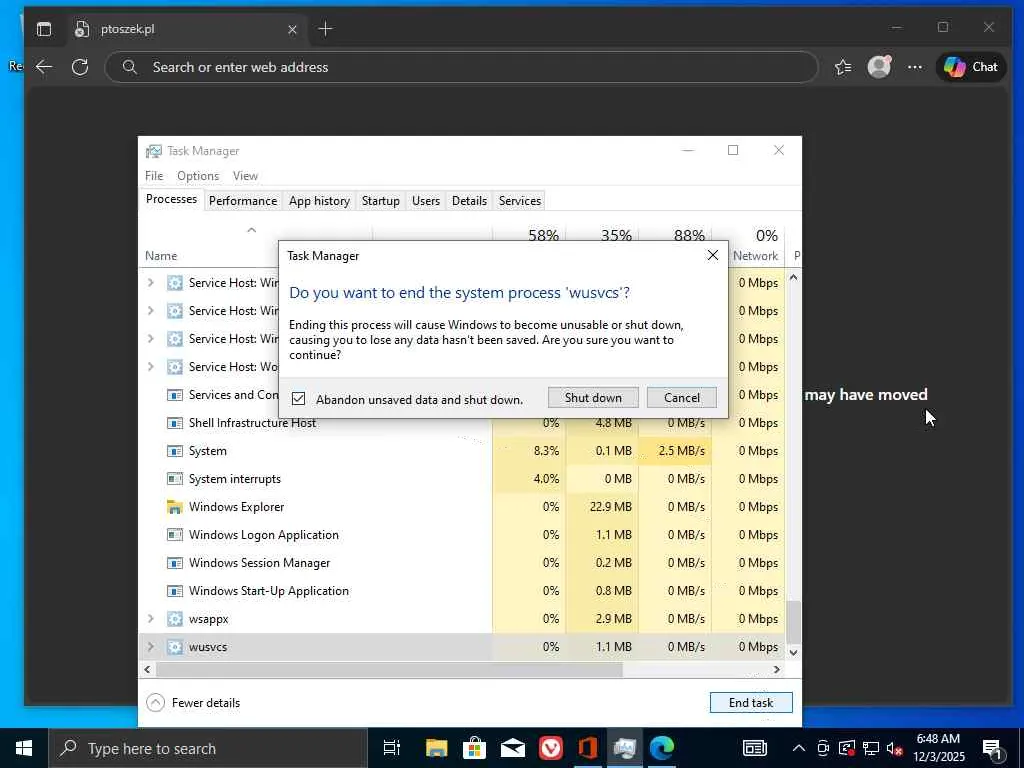Screen dimensions: 1024x768
Task: Click the Shut down button
Action: point(593,398)
